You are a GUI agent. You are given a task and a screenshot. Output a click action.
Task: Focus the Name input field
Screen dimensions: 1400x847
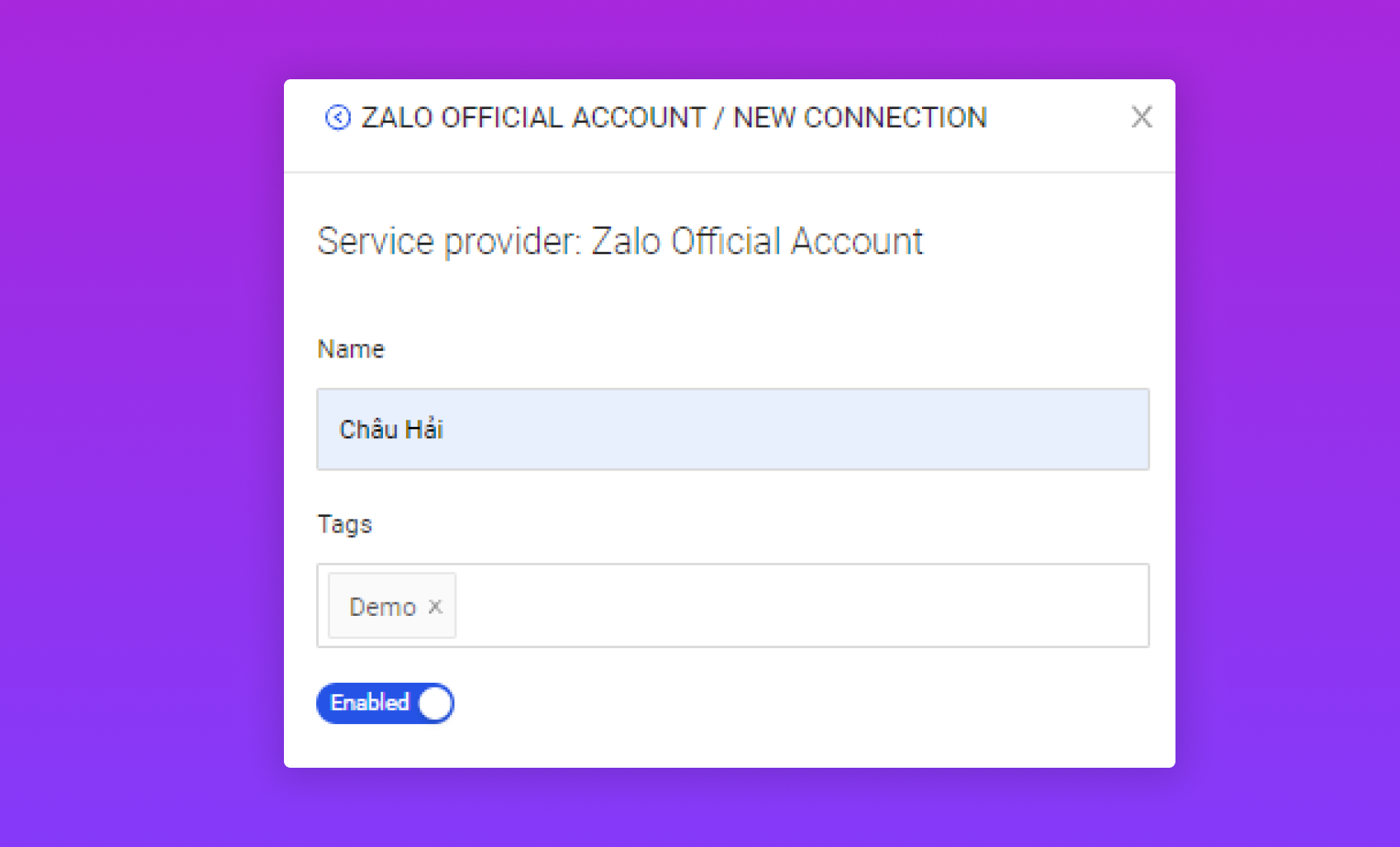732,429
